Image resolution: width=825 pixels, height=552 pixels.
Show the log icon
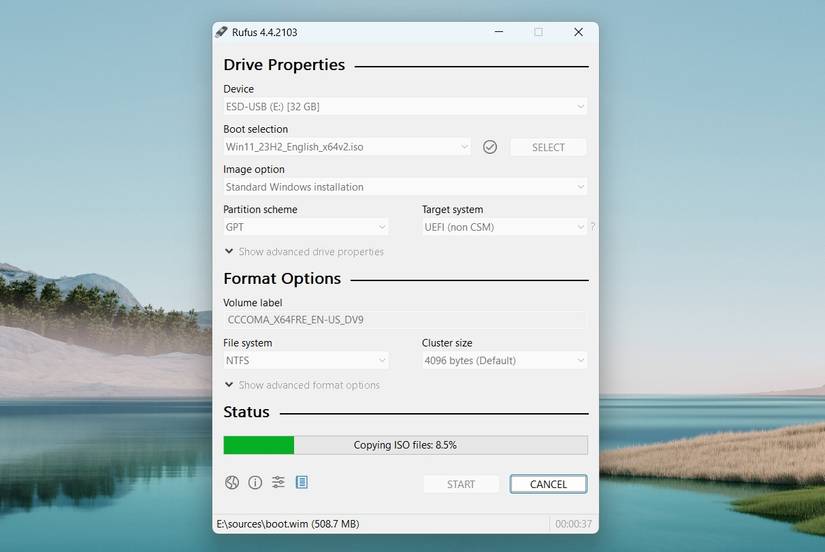click(x=301, y=482)
